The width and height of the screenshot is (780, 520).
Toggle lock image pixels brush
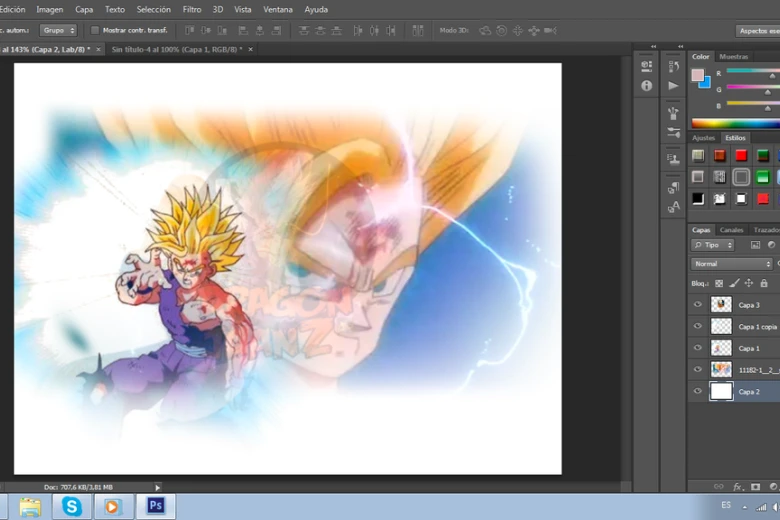pos(734,283)
